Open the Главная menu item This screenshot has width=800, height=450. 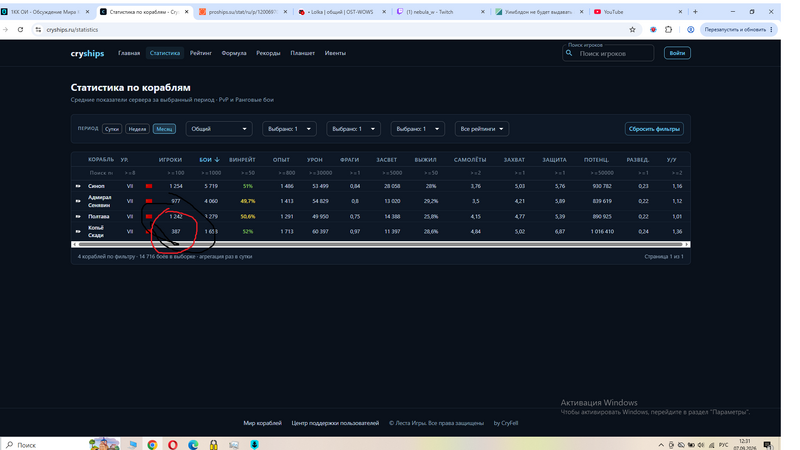click(x=129, y=53)
